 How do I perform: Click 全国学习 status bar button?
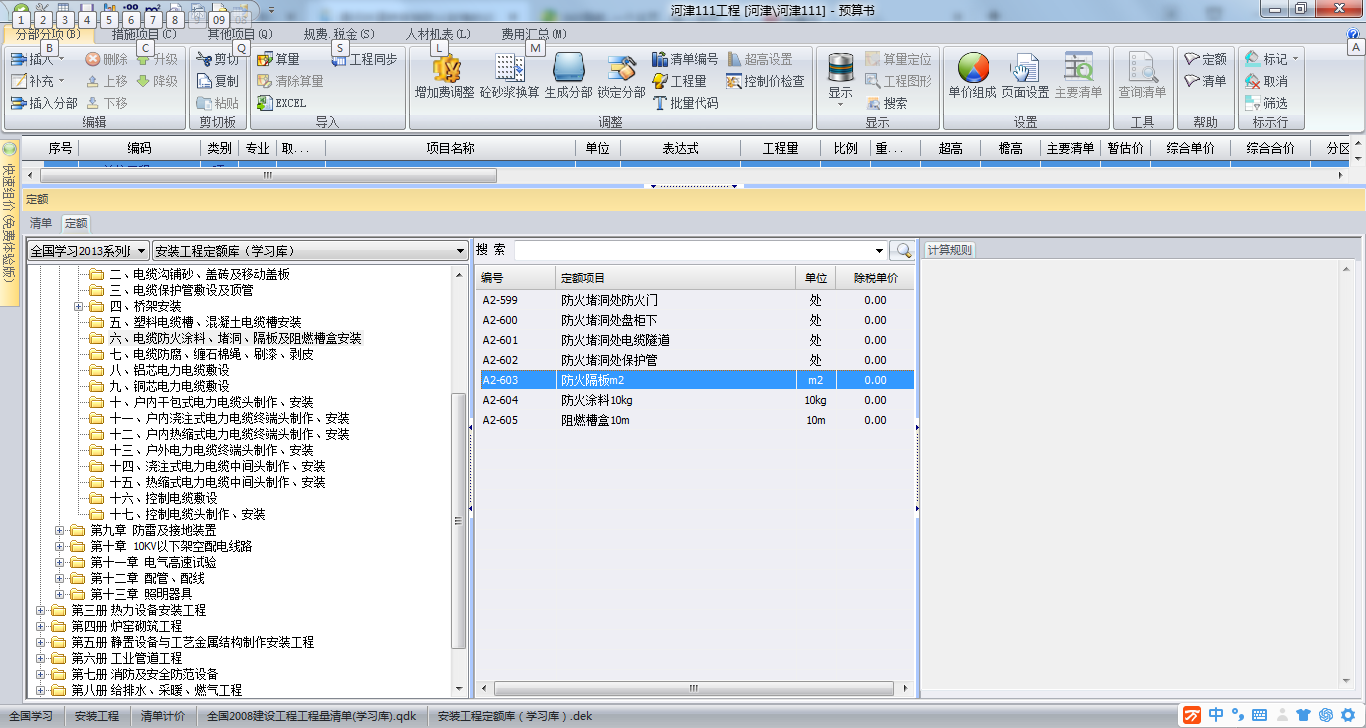tap(31, 716)
